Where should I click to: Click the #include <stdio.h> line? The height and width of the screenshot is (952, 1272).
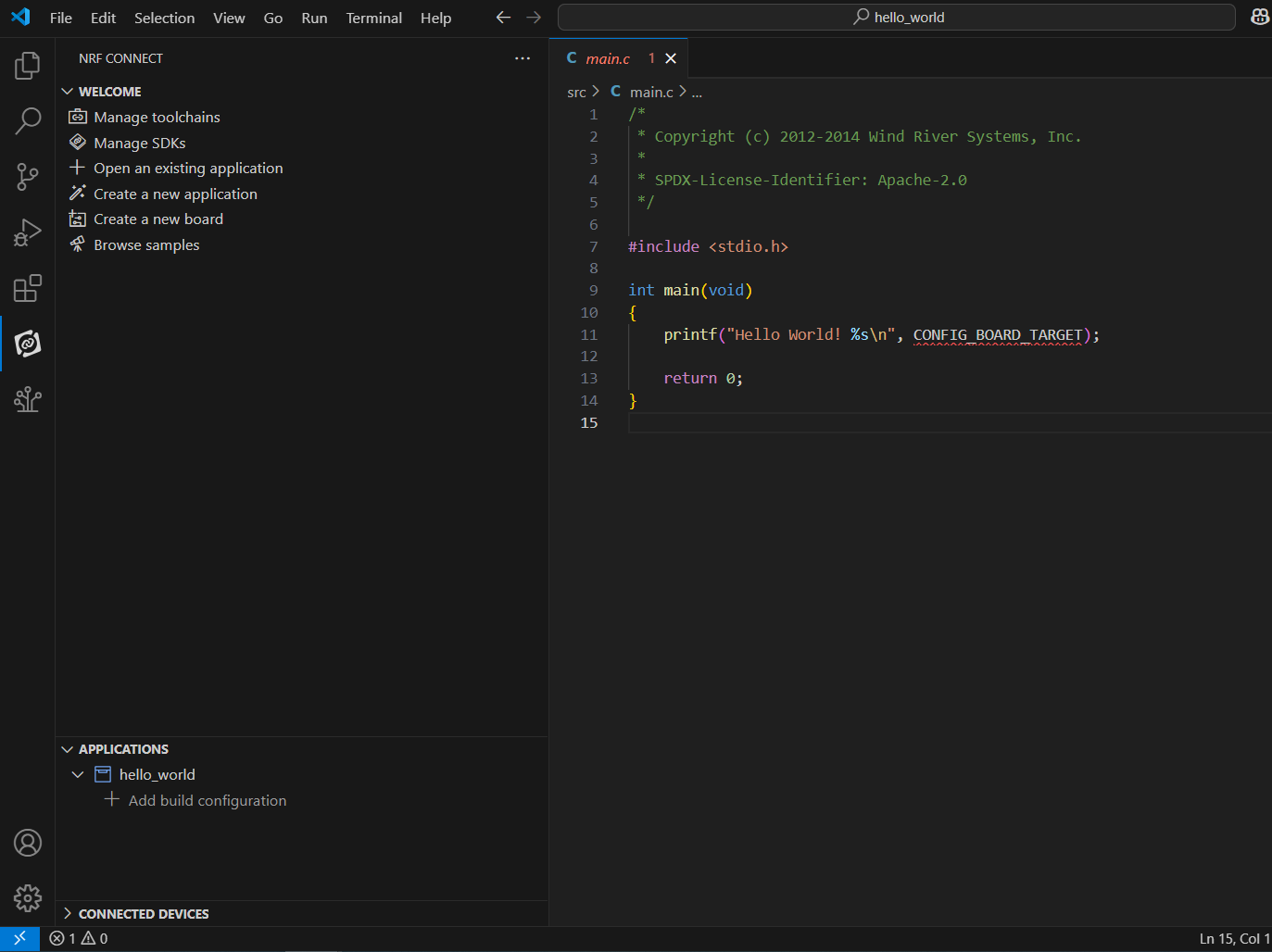tap(708, 246)
